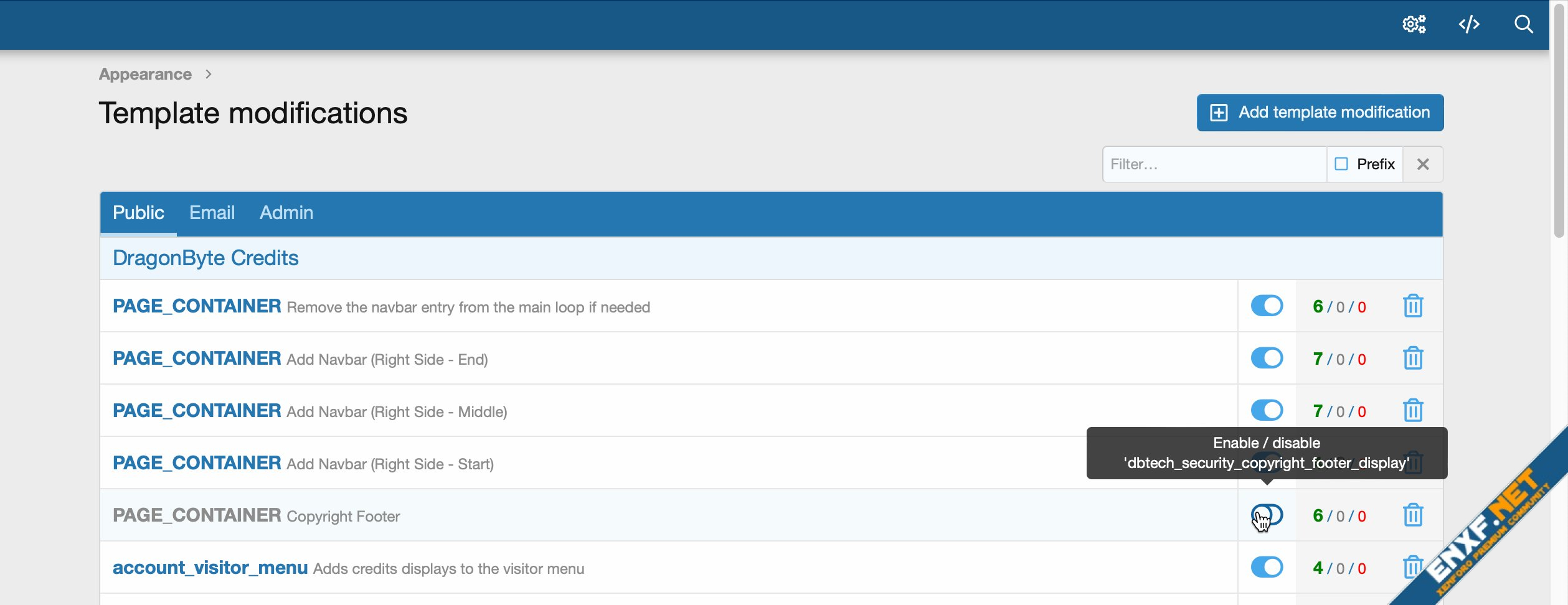
Task: Open search with the magnifier icon
Action: [x=1523, y=24]
